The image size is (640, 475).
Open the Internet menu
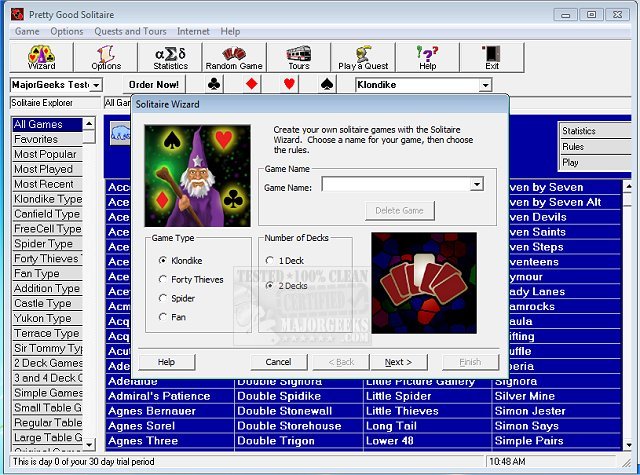pyautogui.click(x=193, y=31)
